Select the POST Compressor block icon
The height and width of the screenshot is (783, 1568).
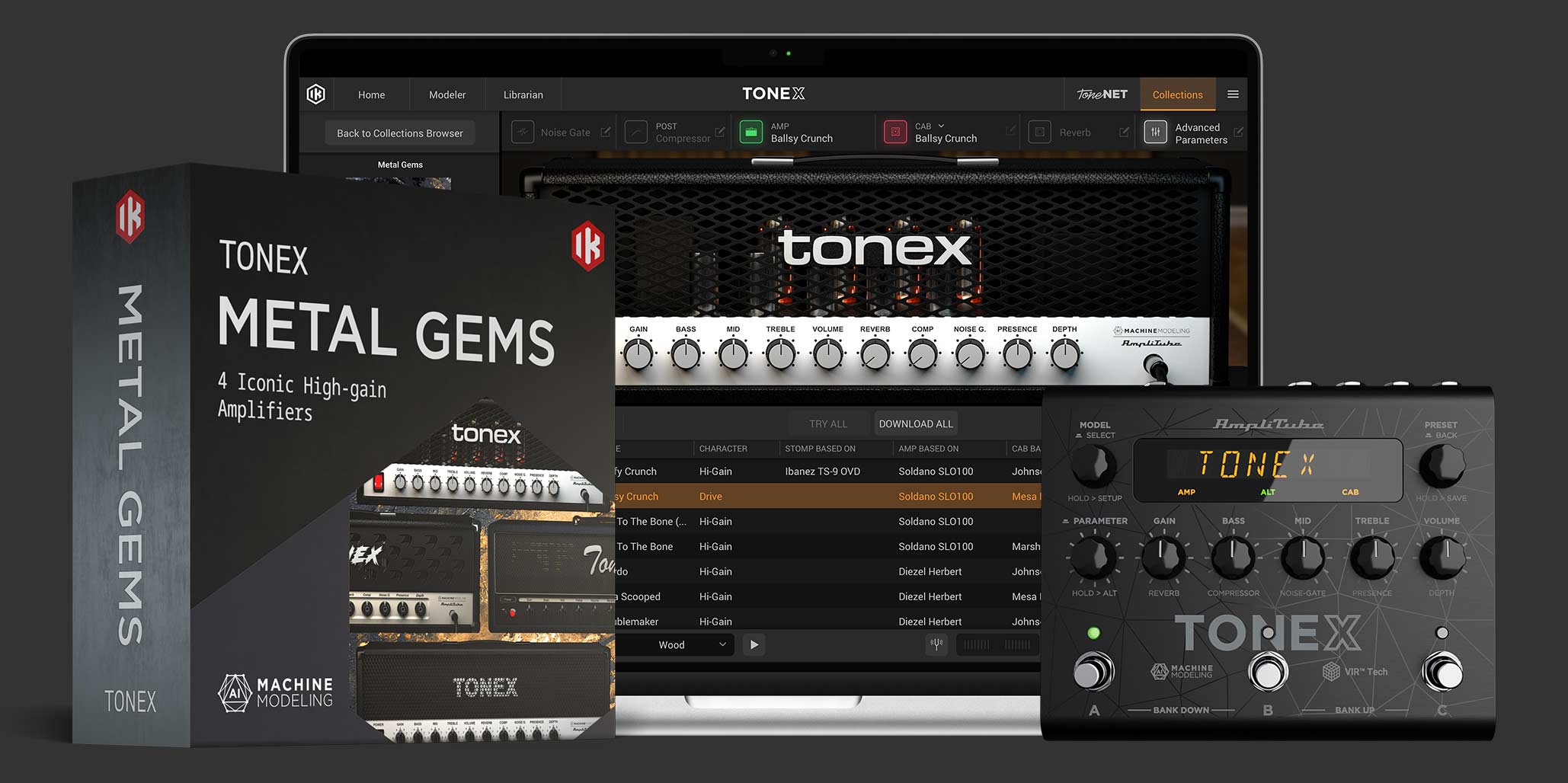pos(637,132)
